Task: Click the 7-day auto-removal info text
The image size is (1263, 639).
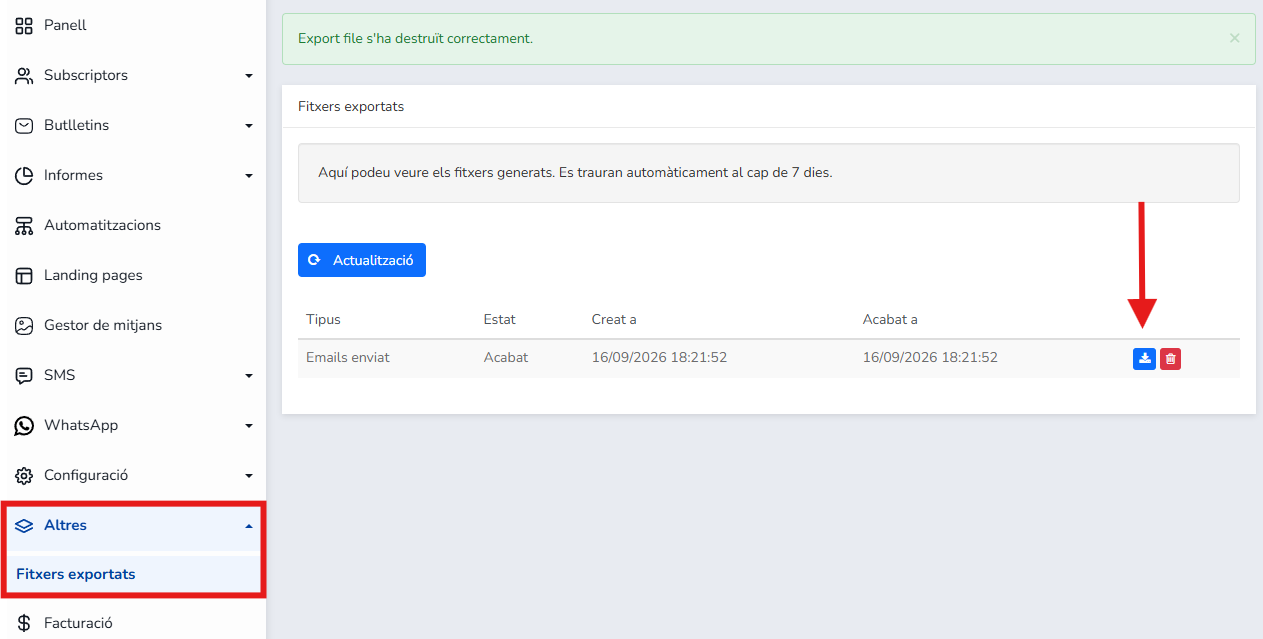Action: click(575, 172)
